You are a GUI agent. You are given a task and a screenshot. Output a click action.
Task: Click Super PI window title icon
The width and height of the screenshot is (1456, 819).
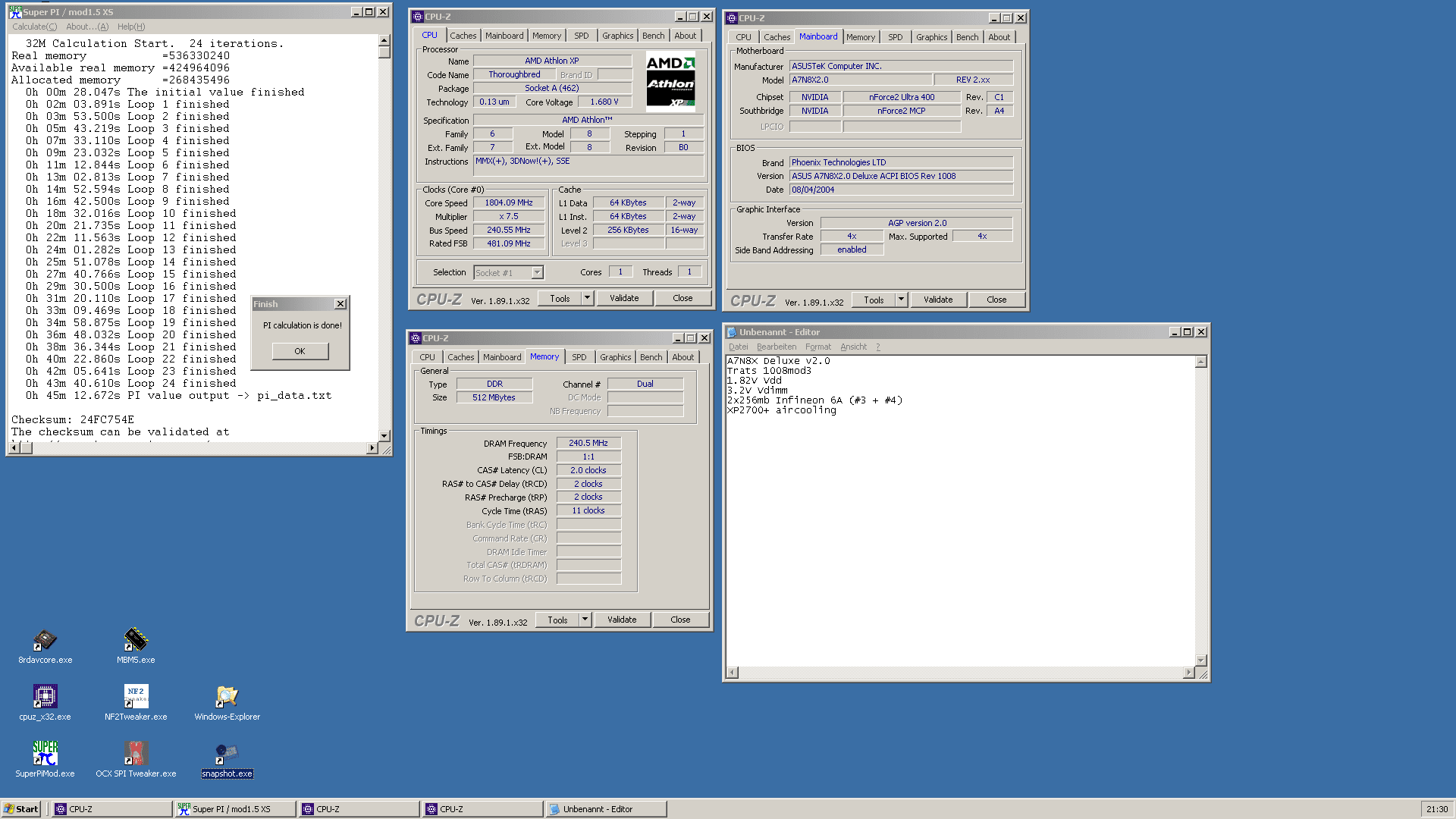15,12
